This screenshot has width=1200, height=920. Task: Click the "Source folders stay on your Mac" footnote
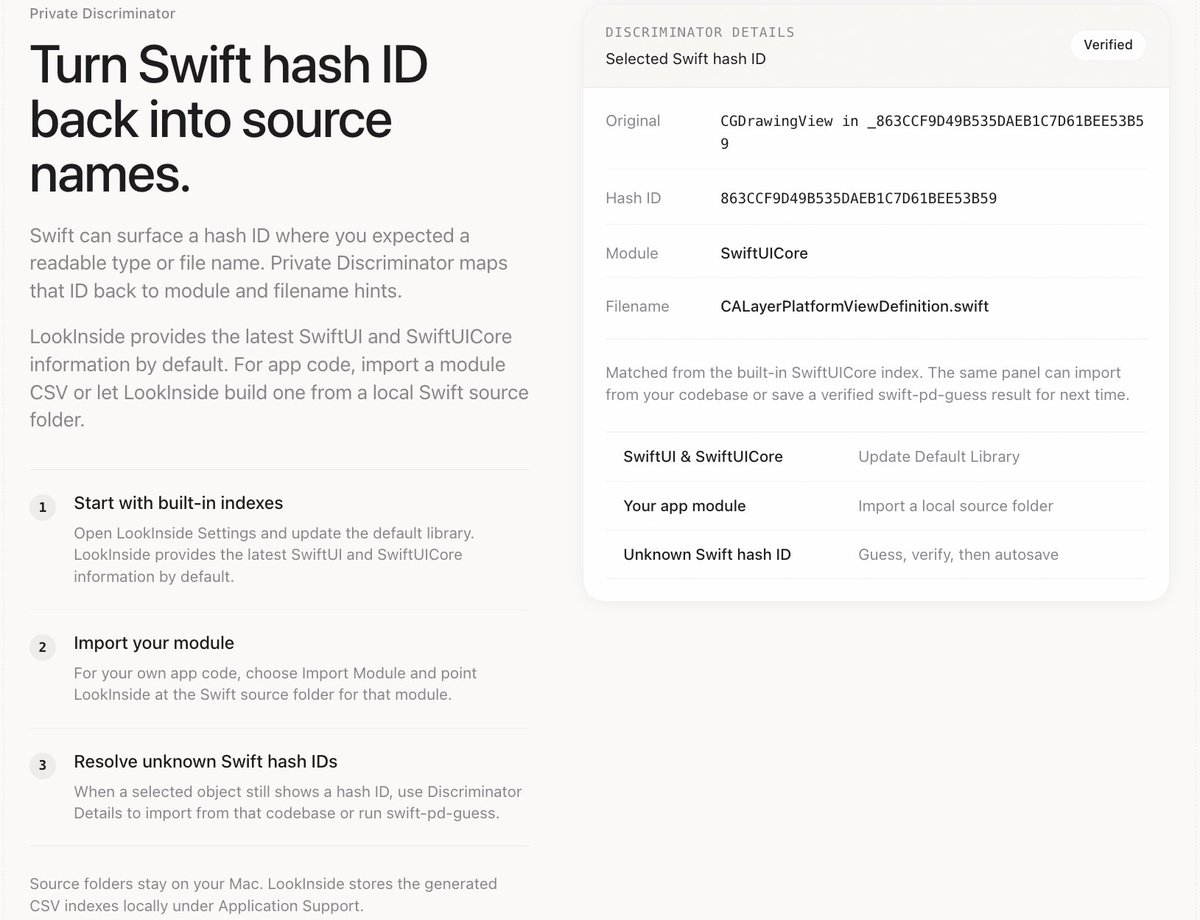coord(263,895)
